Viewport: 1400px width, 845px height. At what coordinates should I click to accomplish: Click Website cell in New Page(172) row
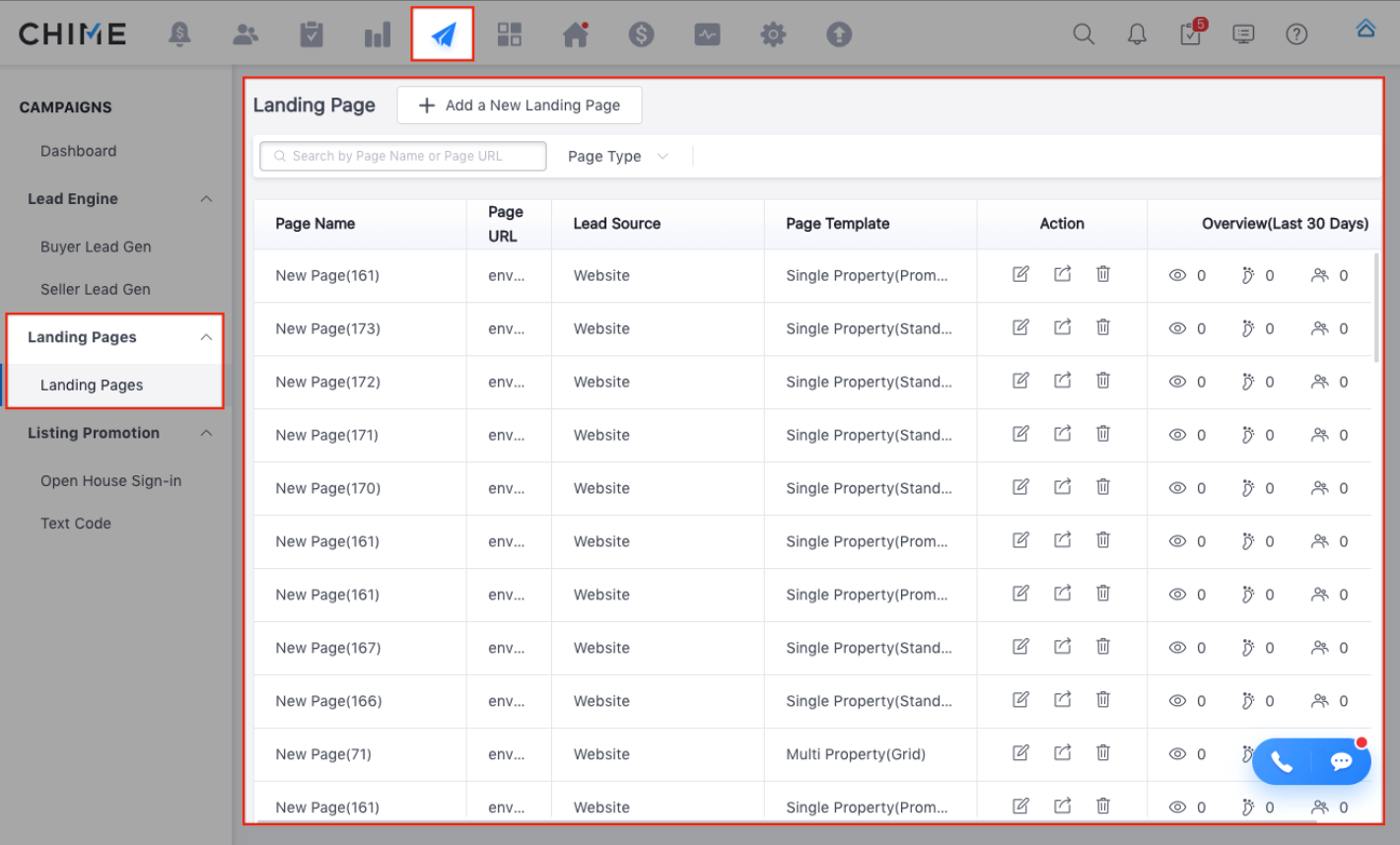click(x=601, y=382)
